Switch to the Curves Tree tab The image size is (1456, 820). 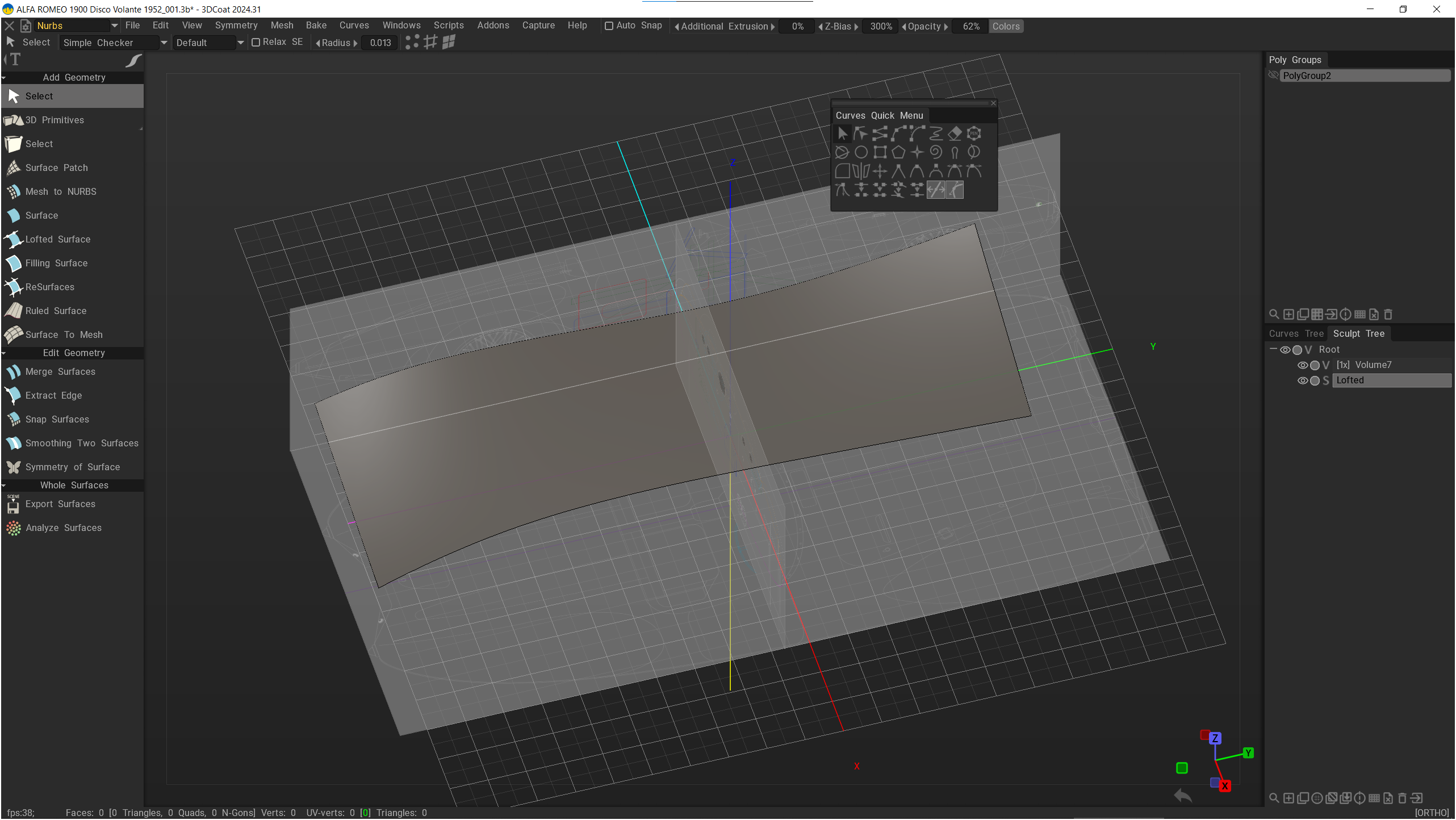coord(1296,333)
